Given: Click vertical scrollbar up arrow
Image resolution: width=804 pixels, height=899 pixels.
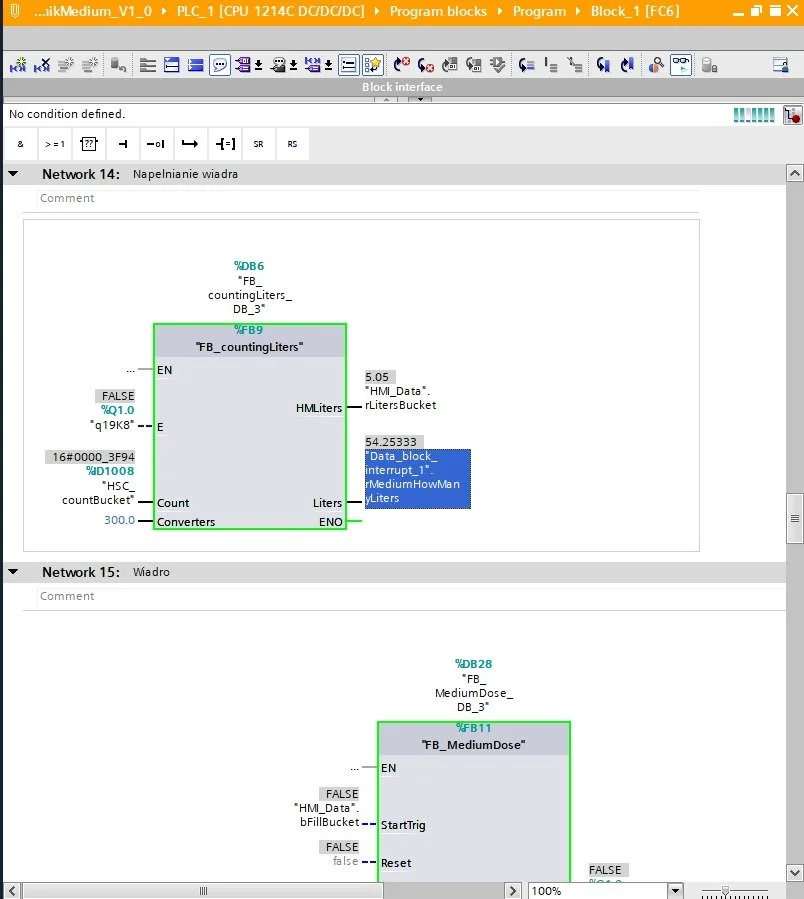Looking at the screenshot, I should click(x=795, y=173).
